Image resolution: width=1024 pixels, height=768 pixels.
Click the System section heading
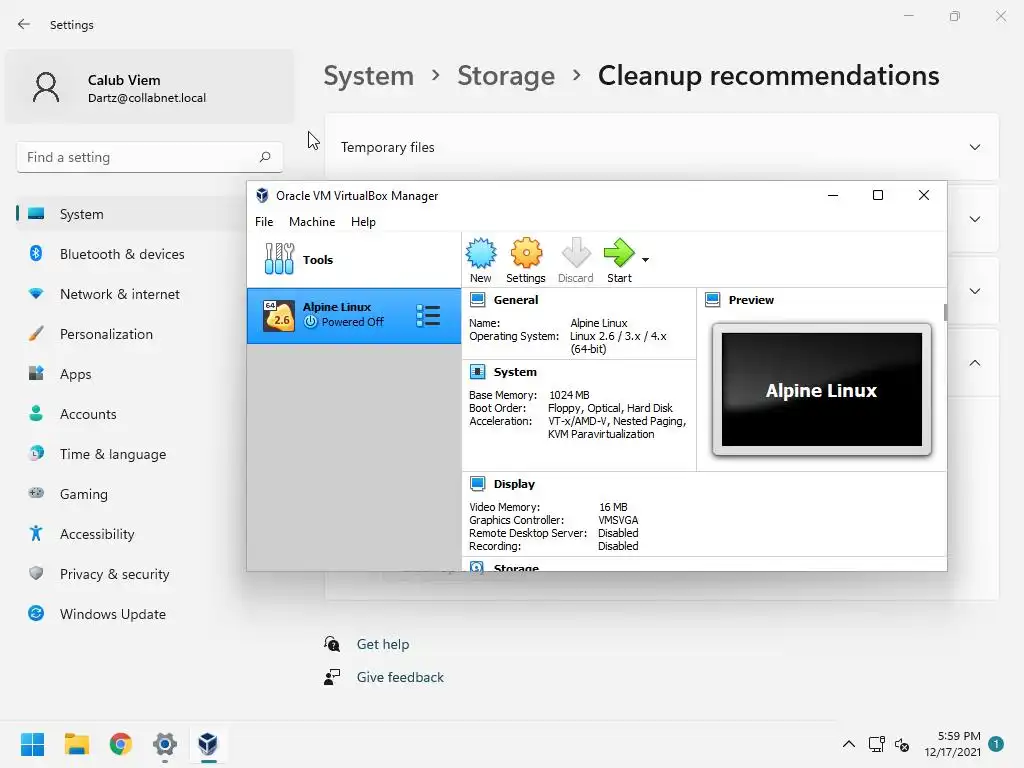[515, 372]
